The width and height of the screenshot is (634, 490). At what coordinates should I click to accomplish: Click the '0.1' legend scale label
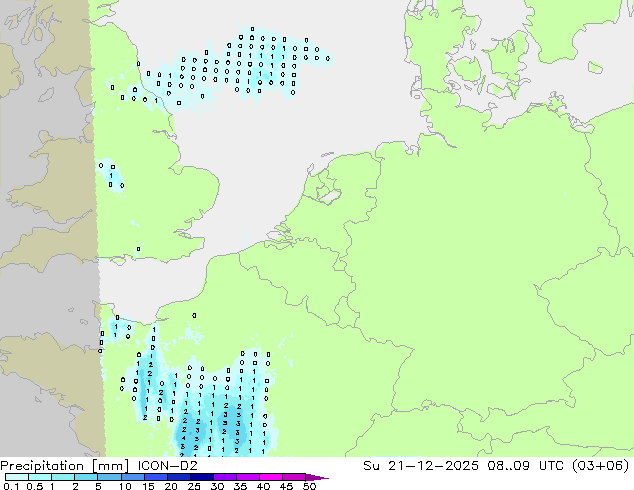(x=11, y=486)
